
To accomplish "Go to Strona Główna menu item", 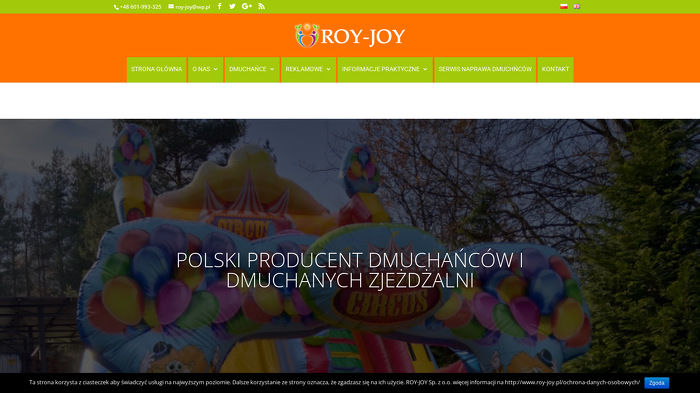I will point(157,69).
